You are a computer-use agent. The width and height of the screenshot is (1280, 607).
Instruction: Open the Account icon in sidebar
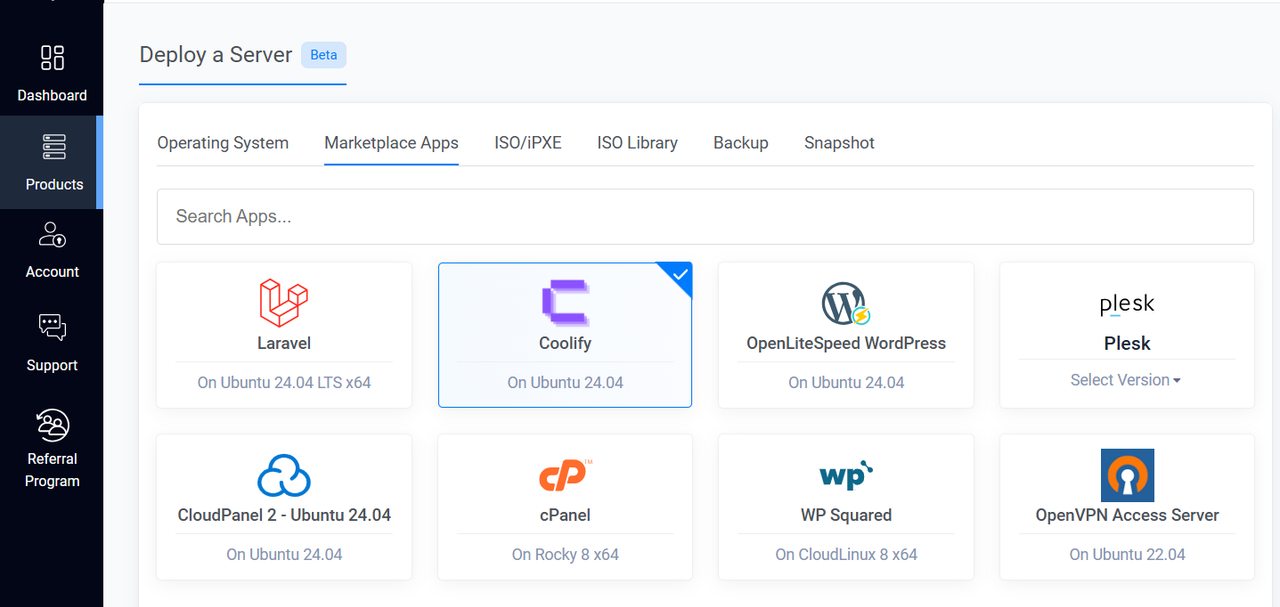coord(52,235)
